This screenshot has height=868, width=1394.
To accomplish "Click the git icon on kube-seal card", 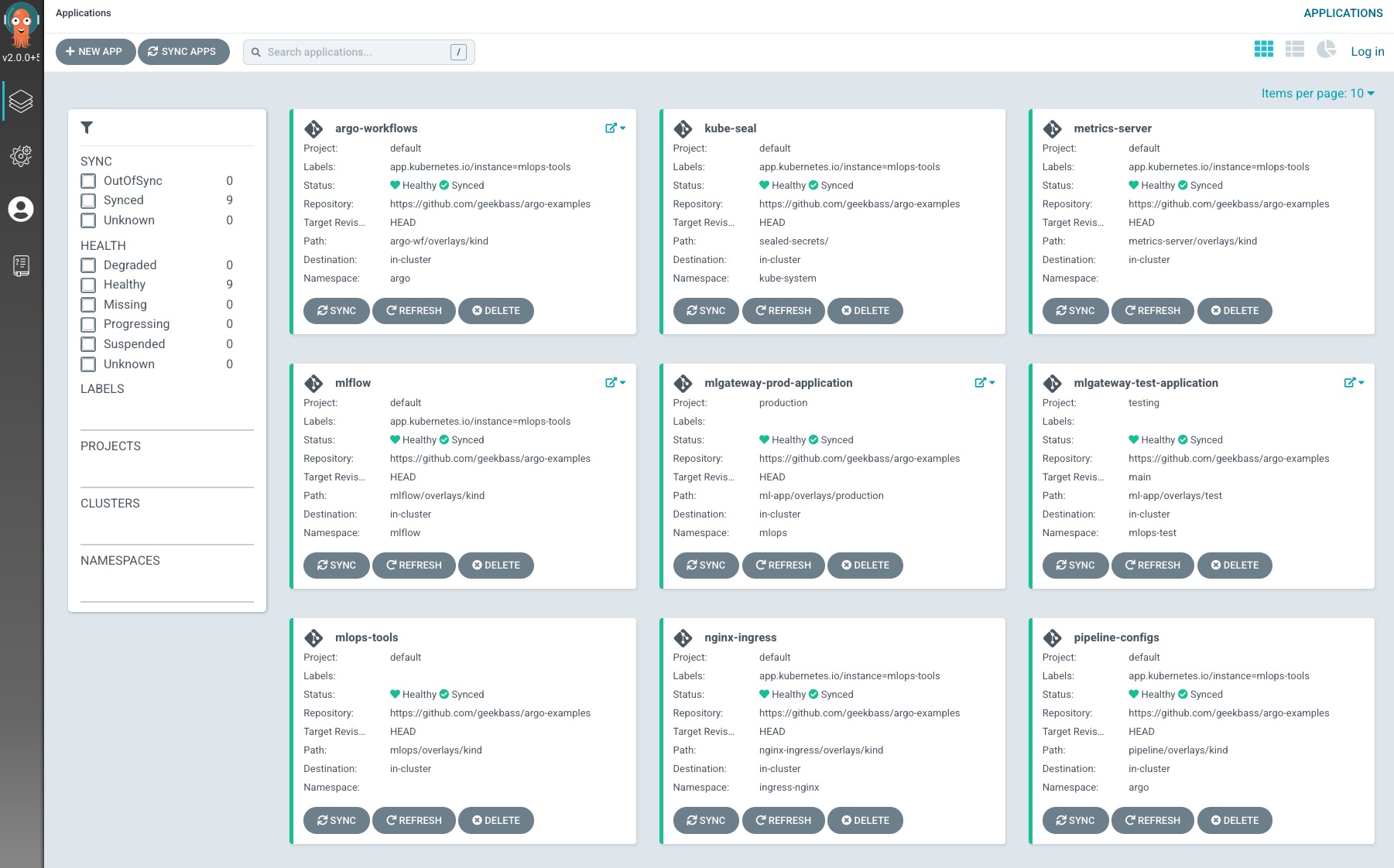I will coord(683,128).
